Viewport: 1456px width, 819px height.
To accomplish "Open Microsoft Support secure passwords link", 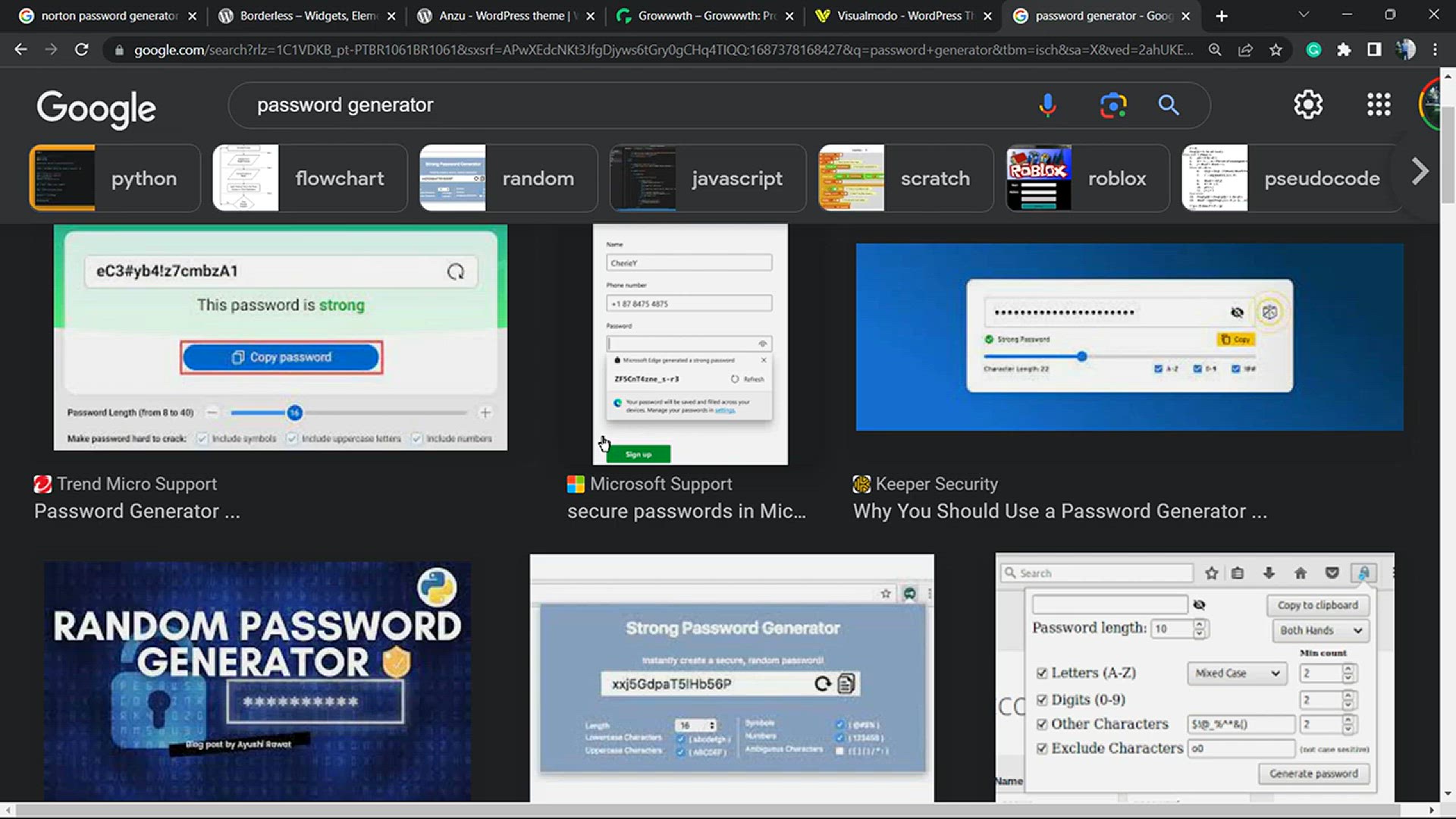I will (686, 497).
